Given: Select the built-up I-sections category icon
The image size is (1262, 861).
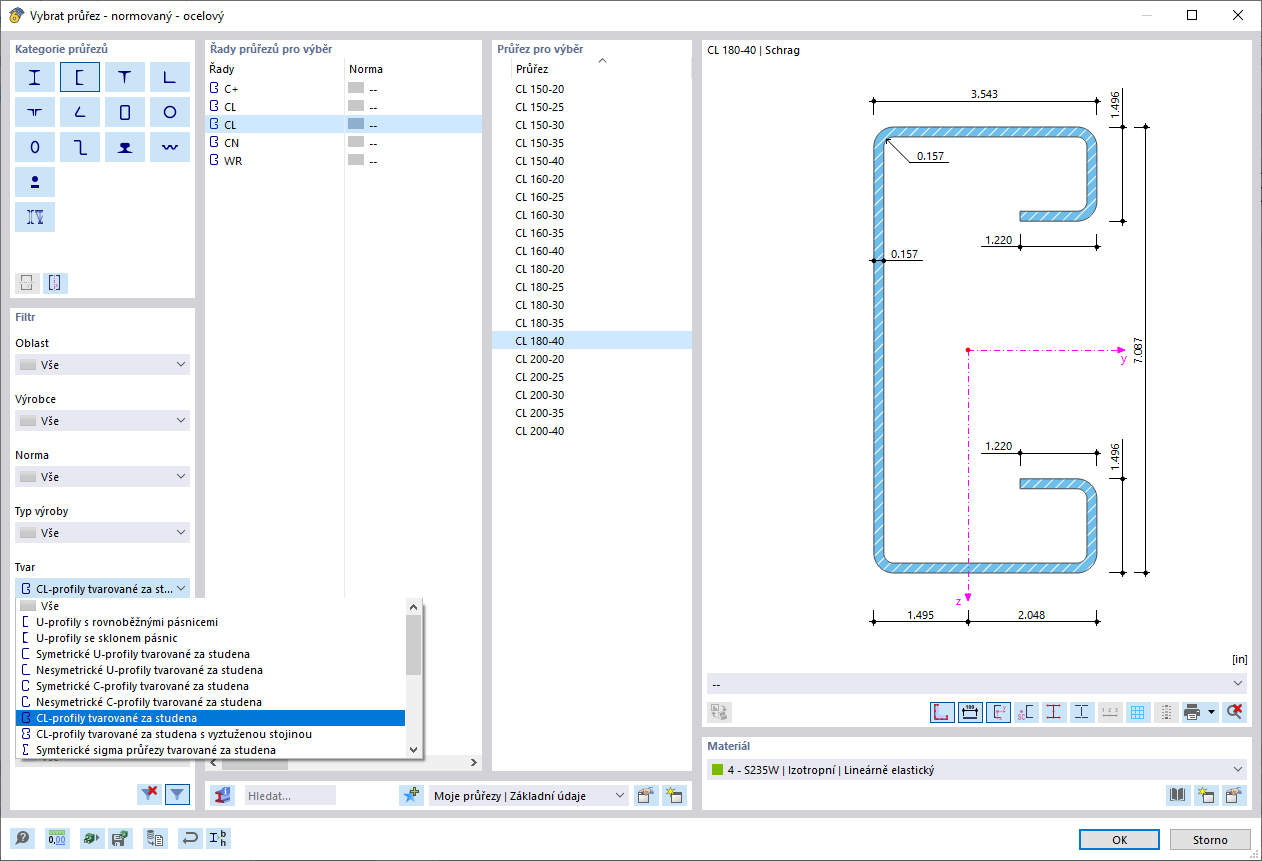Looking at the screenshot, I should click(x=35, y=217).
